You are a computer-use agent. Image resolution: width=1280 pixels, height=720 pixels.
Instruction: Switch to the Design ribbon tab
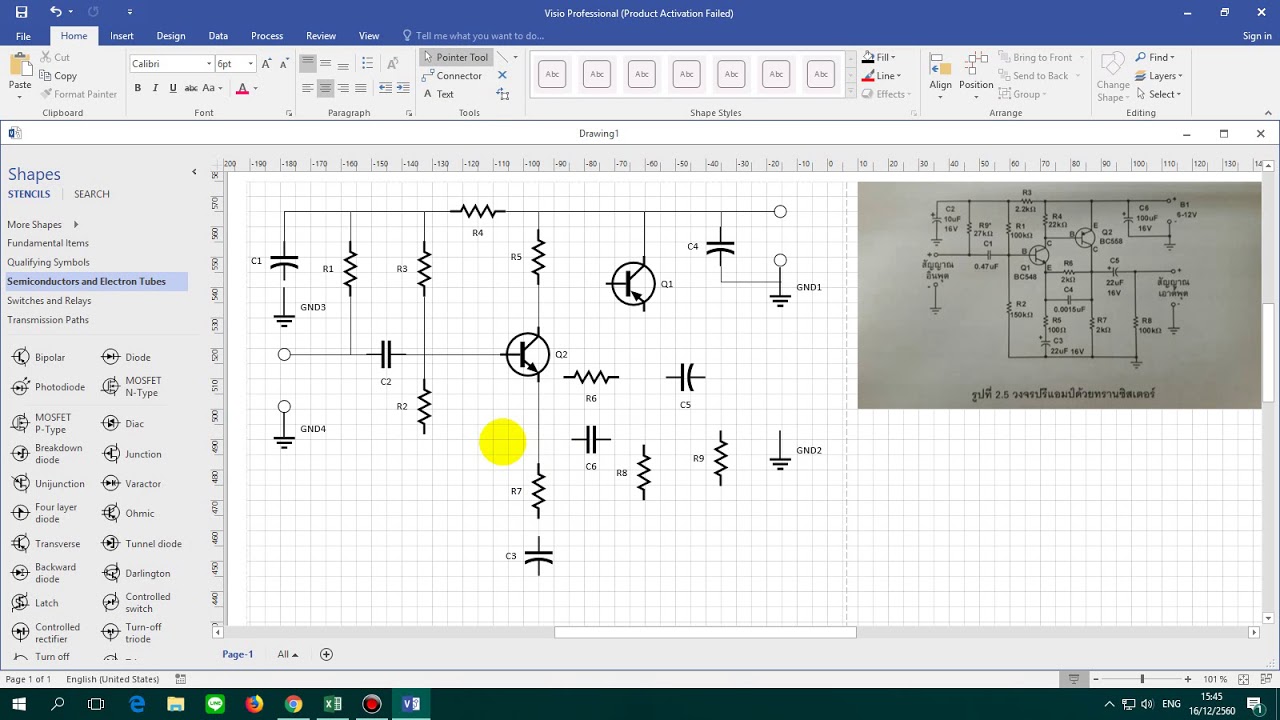pos(171,36)
